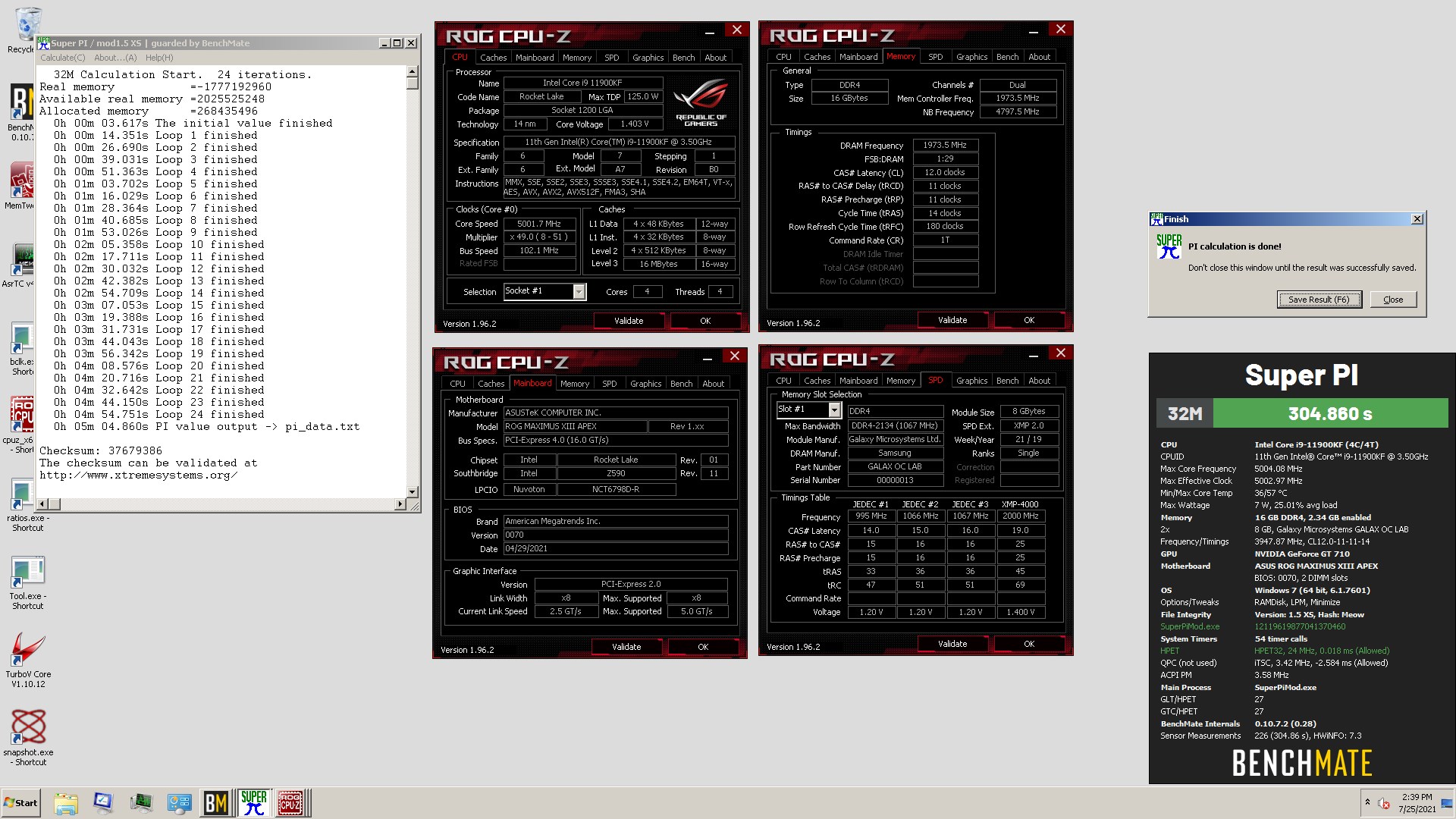Click OK in SPD tab window
The height and width of the screenshot is (819, 1456).
[1029, 644]
